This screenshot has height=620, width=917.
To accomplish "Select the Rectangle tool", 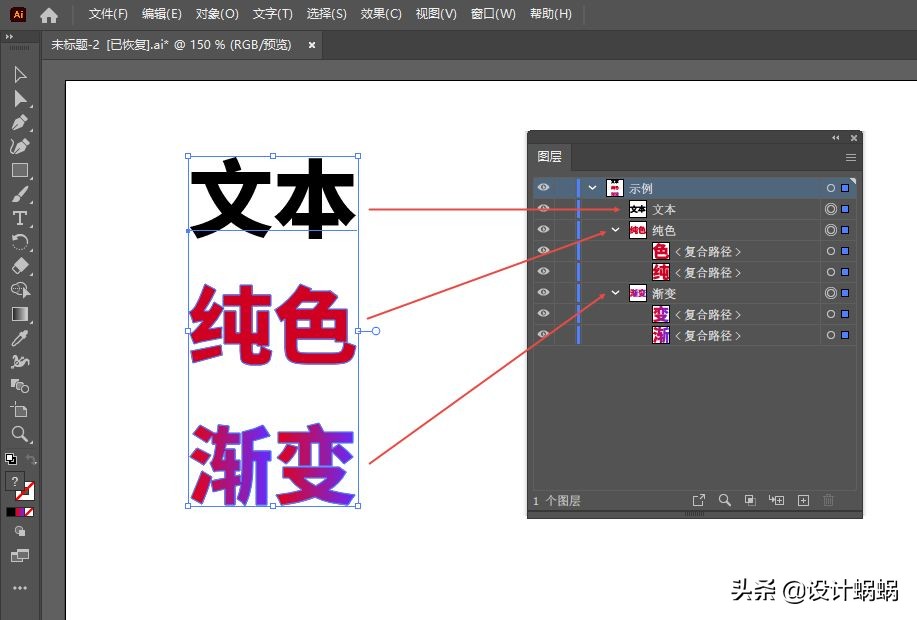I will tap(20, 170).
